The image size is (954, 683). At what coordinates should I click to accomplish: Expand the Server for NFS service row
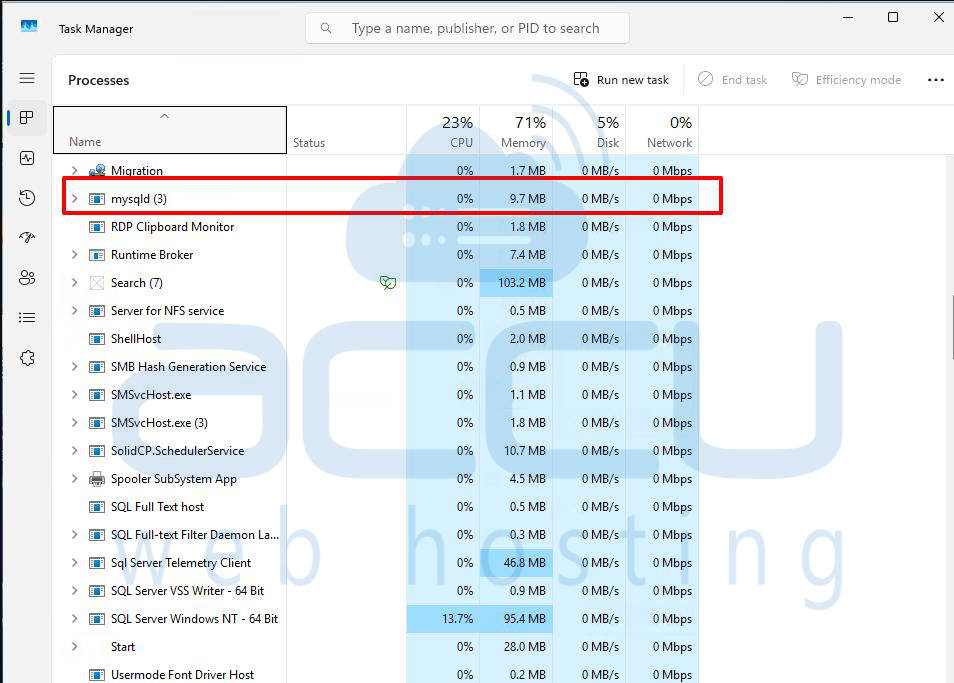click(x=74, y=310)
